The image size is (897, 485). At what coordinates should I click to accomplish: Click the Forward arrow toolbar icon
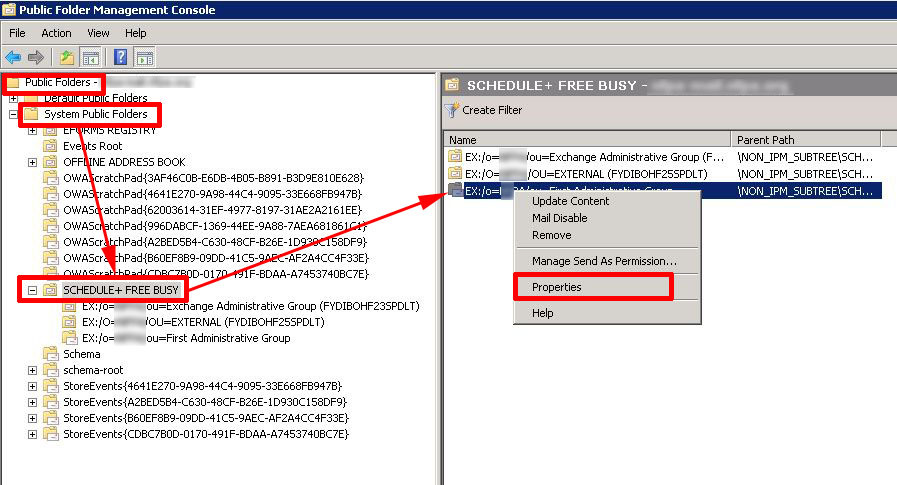[x=36, y=57]
